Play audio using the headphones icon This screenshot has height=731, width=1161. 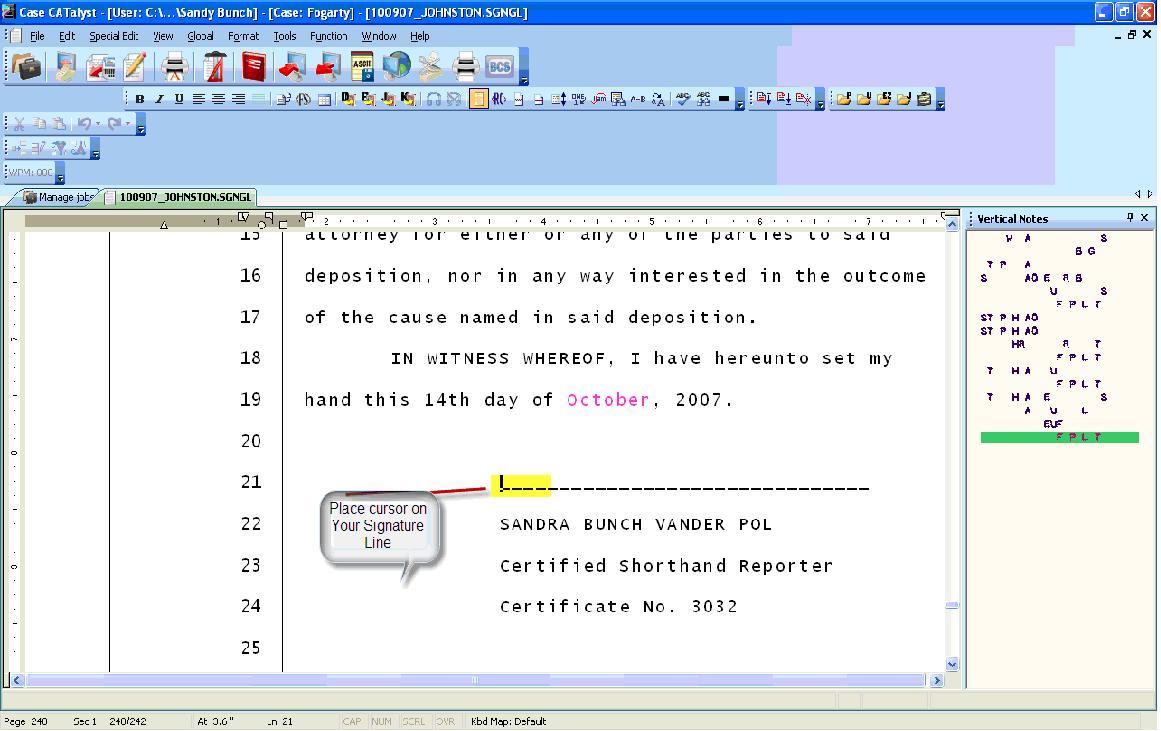tap(432, 98)
